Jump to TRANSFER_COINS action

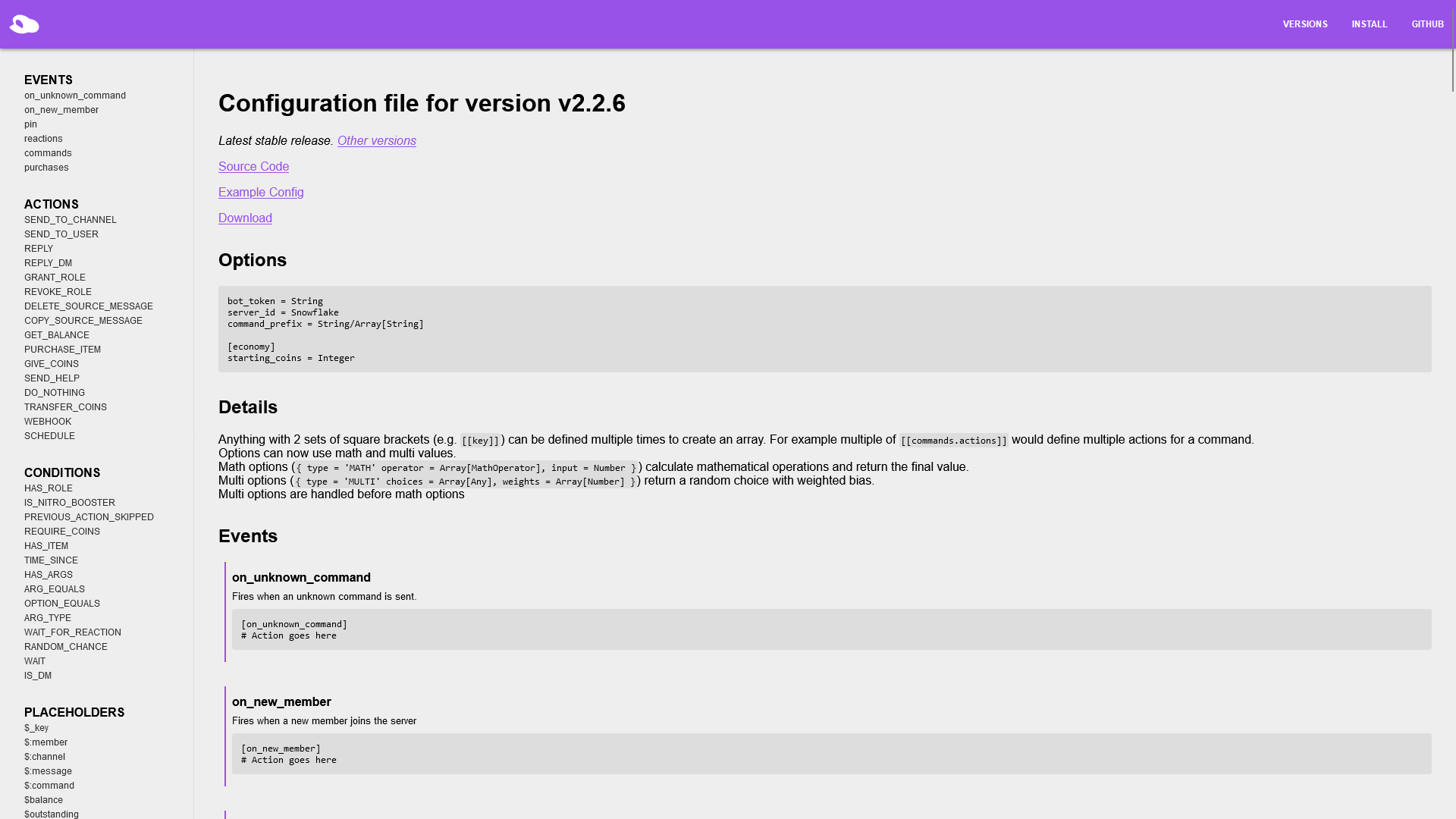pos(65,407)
